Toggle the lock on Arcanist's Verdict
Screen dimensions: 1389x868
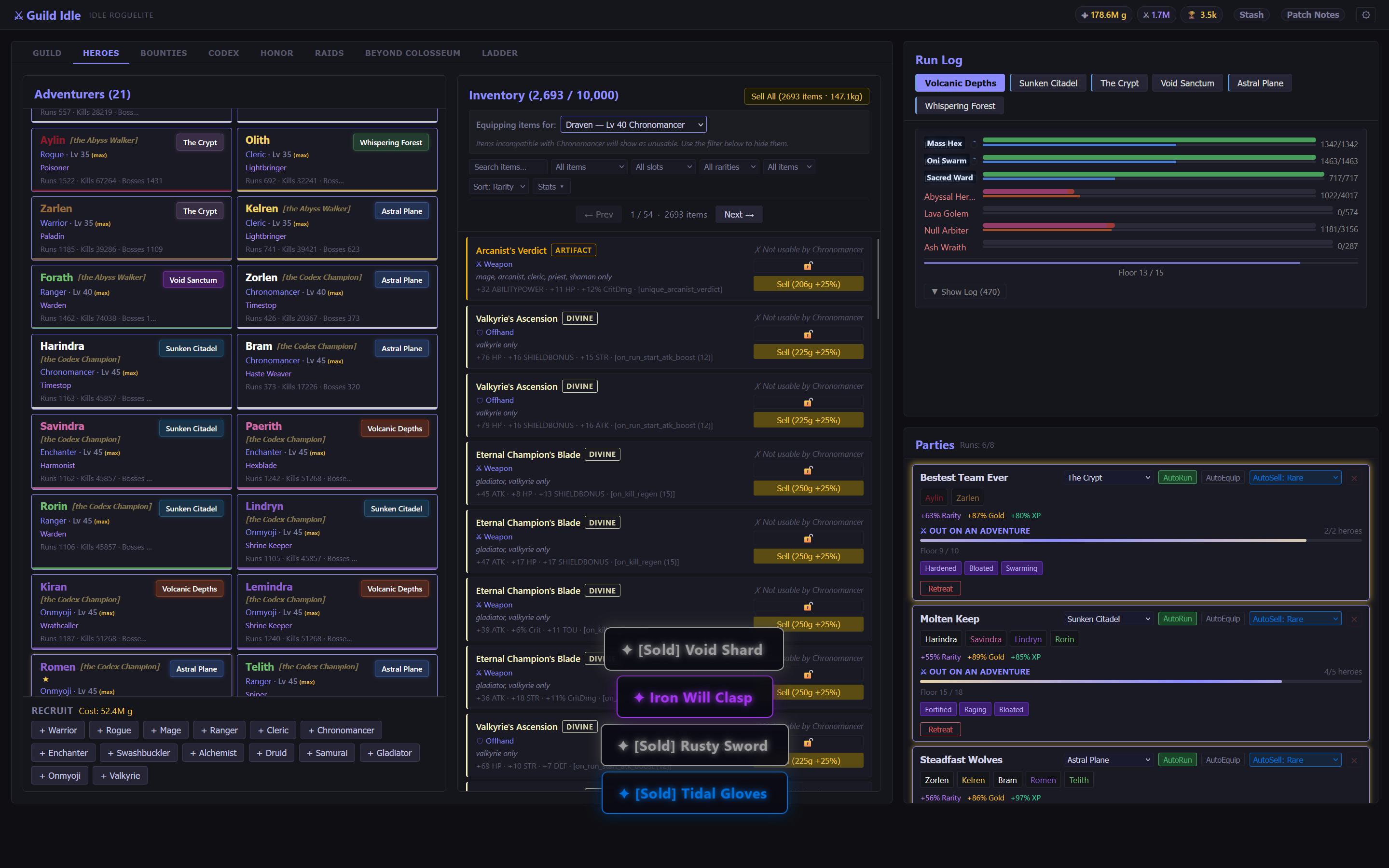[x=808, y=266]
